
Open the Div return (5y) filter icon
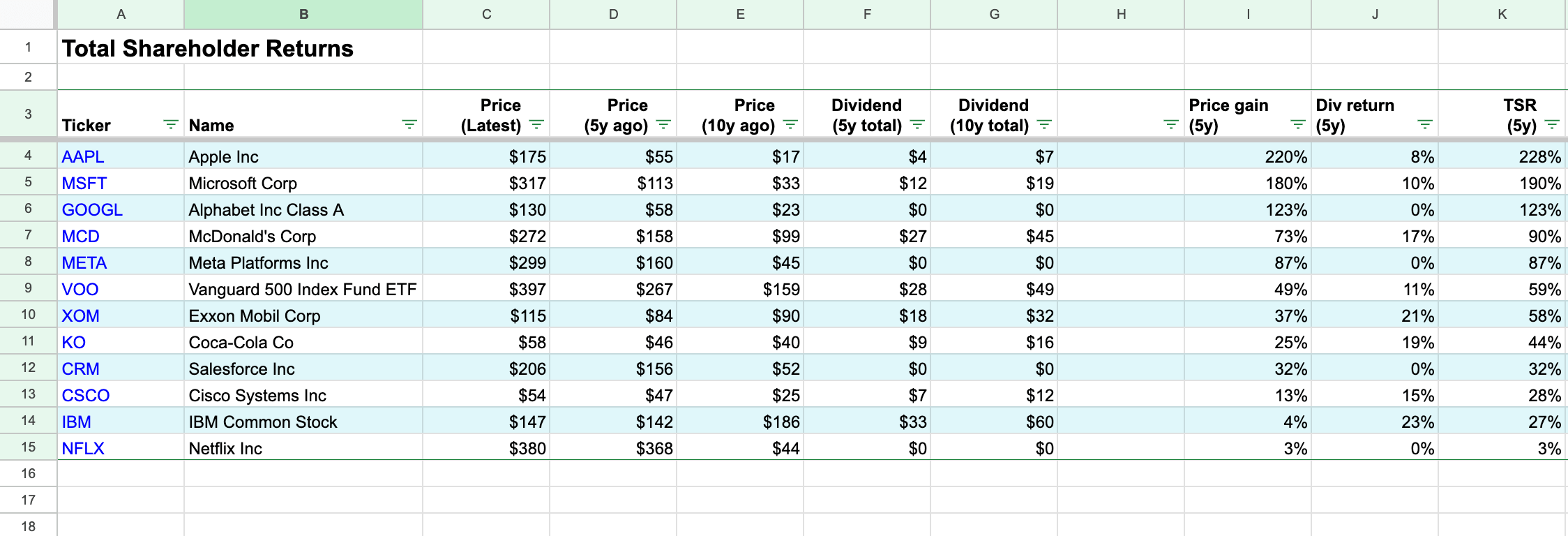pos(1425,125)
